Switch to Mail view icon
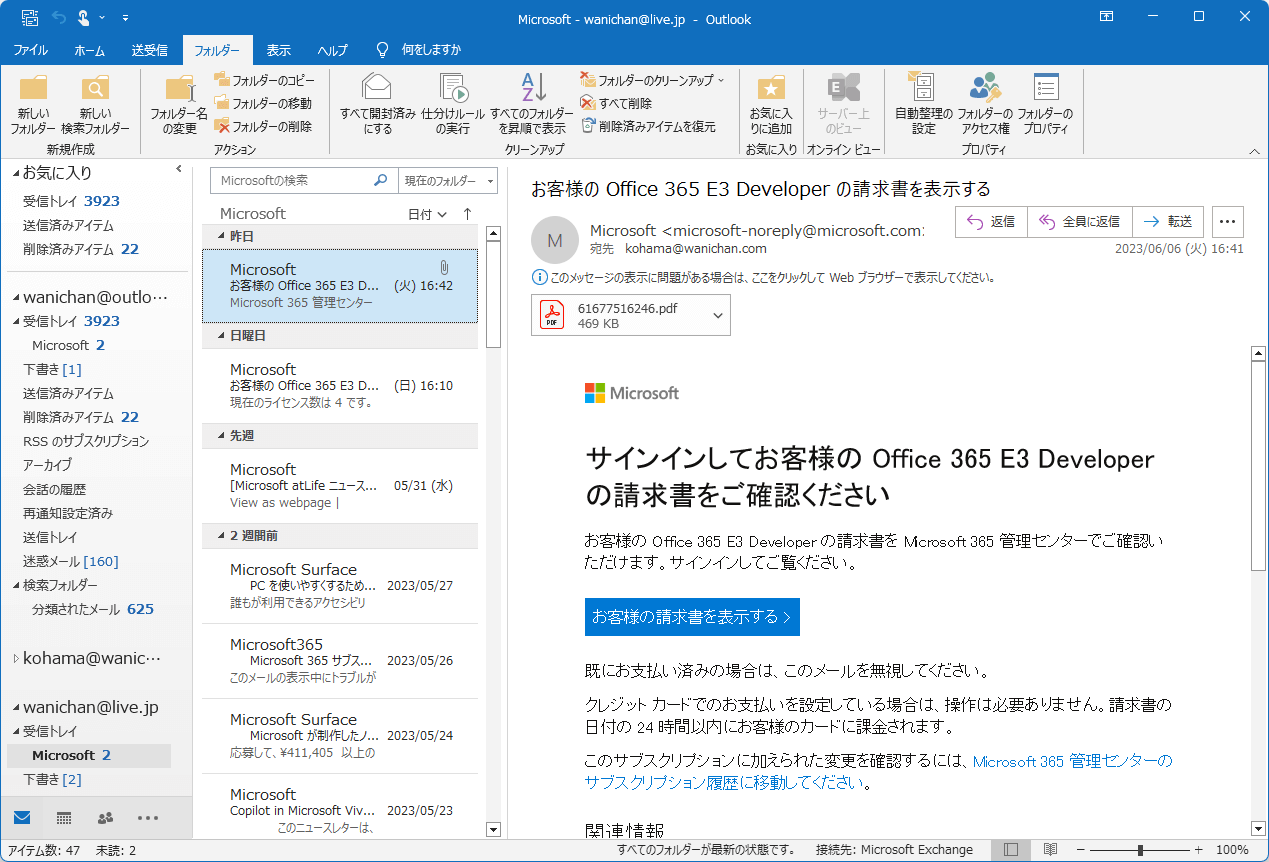This screenshot has height=862, width=1269. [22, 818]
